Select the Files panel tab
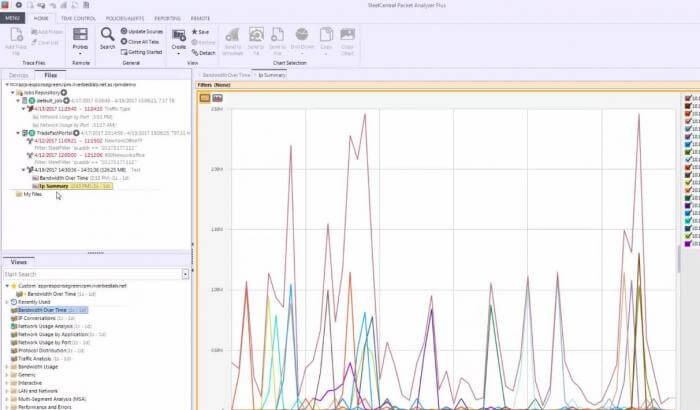This screenshot has height=410, width=700. coord(50,75)
